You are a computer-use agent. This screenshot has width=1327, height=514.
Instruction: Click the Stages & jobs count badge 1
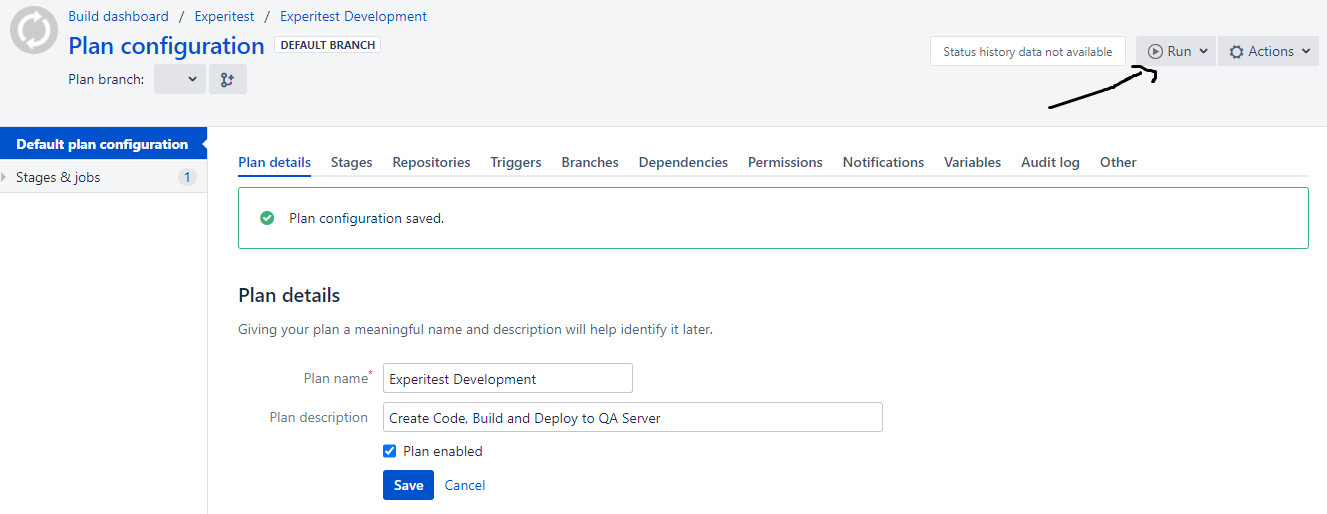pyautogui.click(x=187, y=177)
